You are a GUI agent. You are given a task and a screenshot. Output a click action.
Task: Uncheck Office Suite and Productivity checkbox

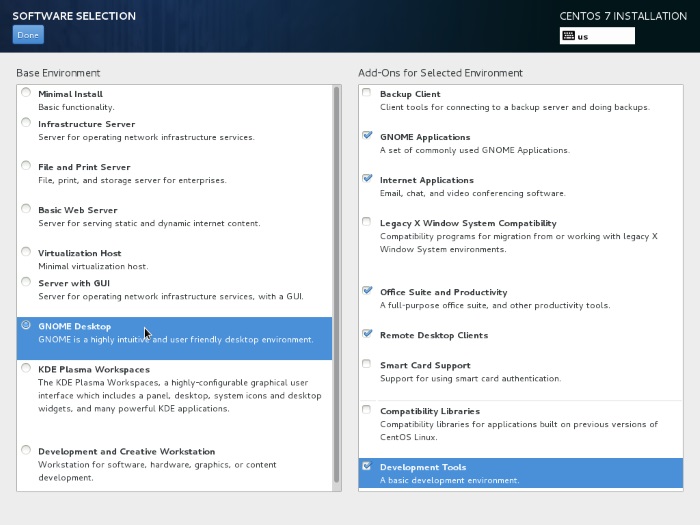[x=367, y=291]
